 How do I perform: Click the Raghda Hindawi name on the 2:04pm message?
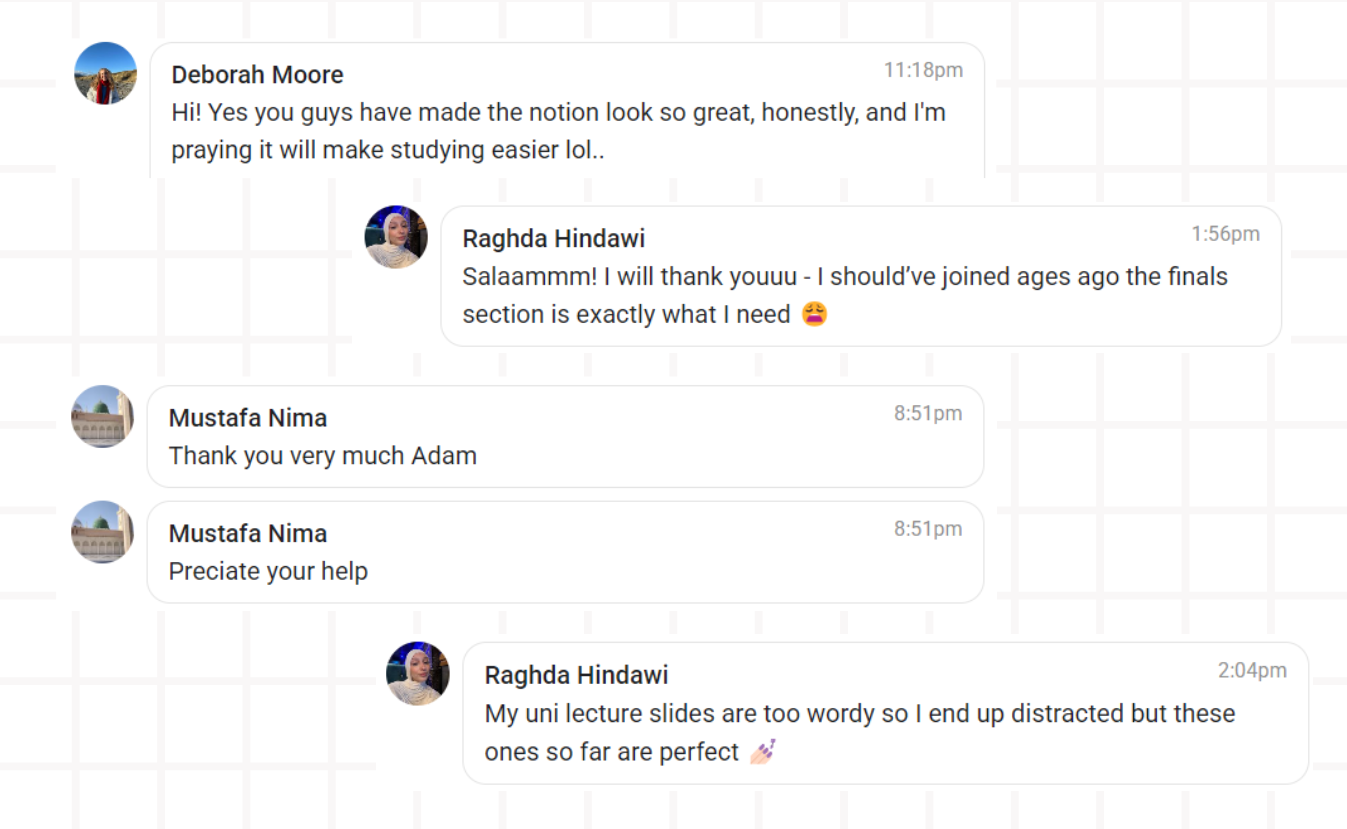point(576,675)
